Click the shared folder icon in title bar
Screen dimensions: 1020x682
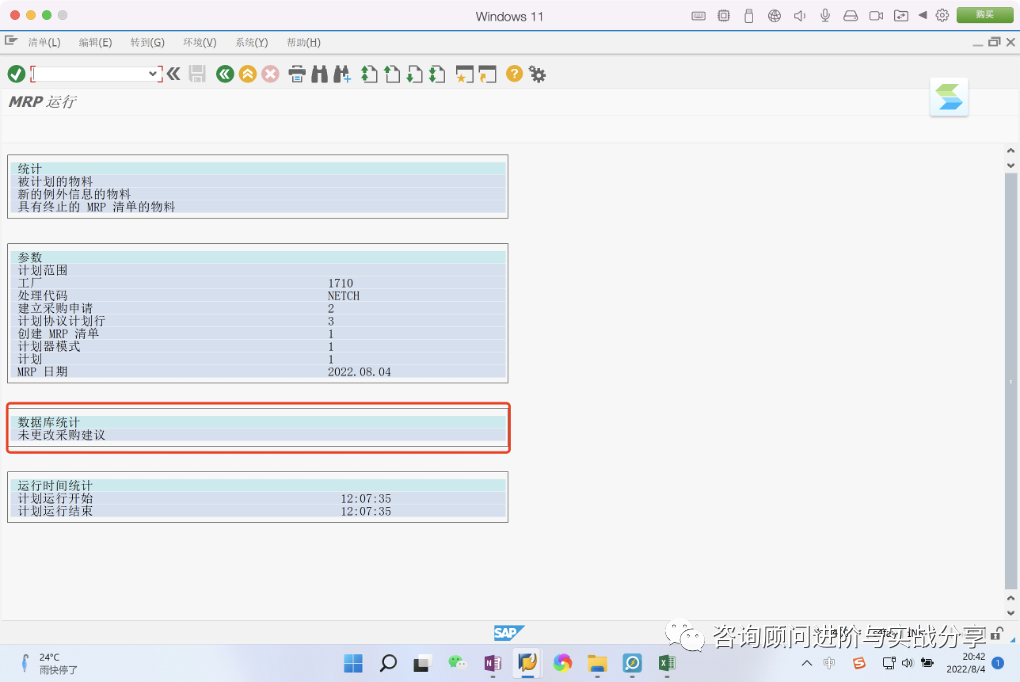pos(901,16)
